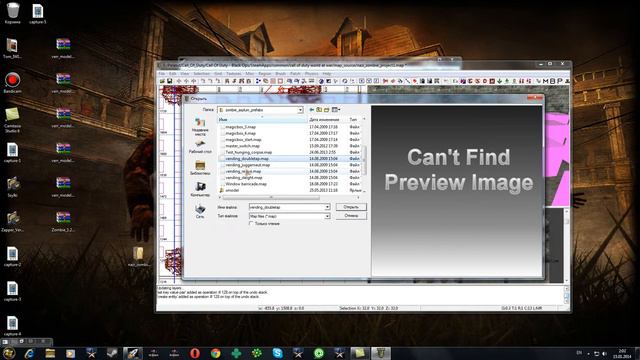The width and height of the screenshot is (640, 360).
Task: Select the capture 5 desktop file
Action: (38, 13)
